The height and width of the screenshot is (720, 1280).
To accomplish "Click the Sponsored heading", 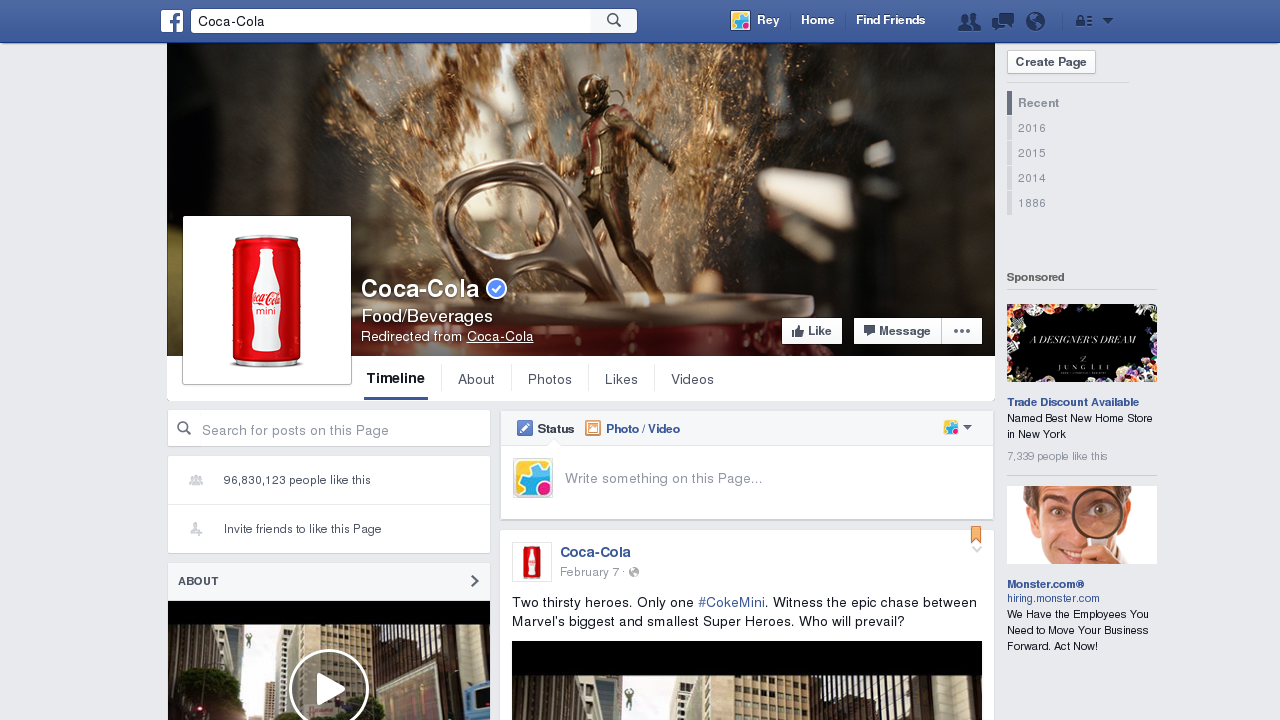I will (1036, 277).
